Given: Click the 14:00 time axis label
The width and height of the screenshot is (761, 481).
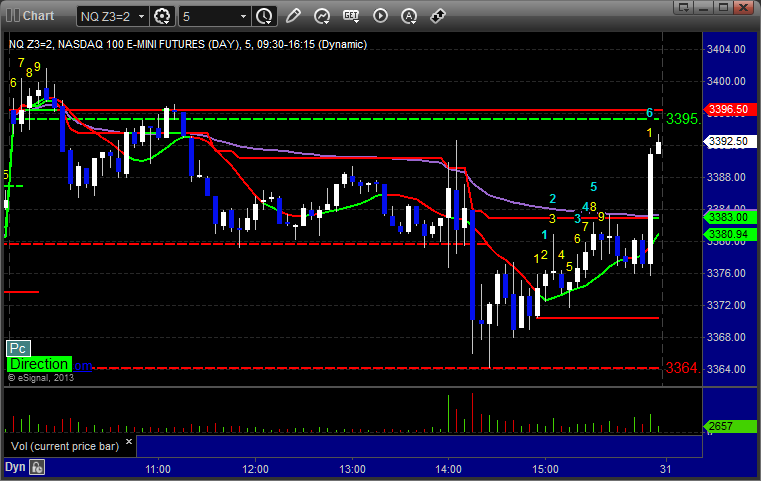Looking at the screenshot, I should point(448,469).
